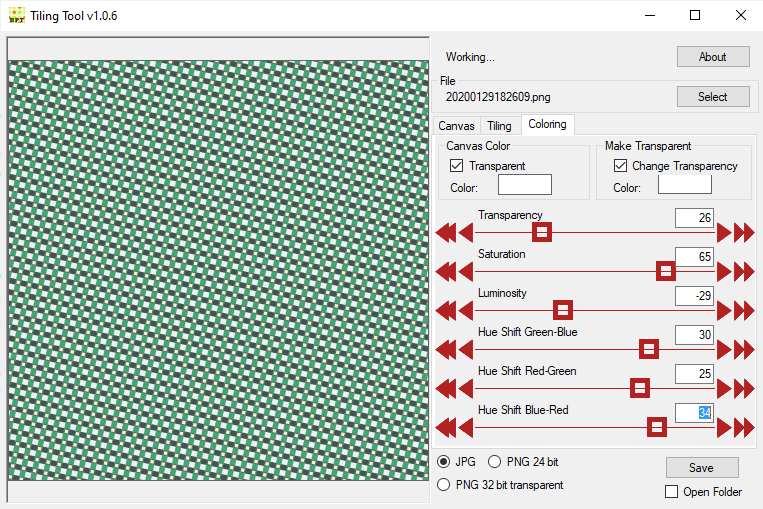The image size is (763, 509).
Task: Click Saturation single-right increase arrow
Action: (x=724, y=272)
